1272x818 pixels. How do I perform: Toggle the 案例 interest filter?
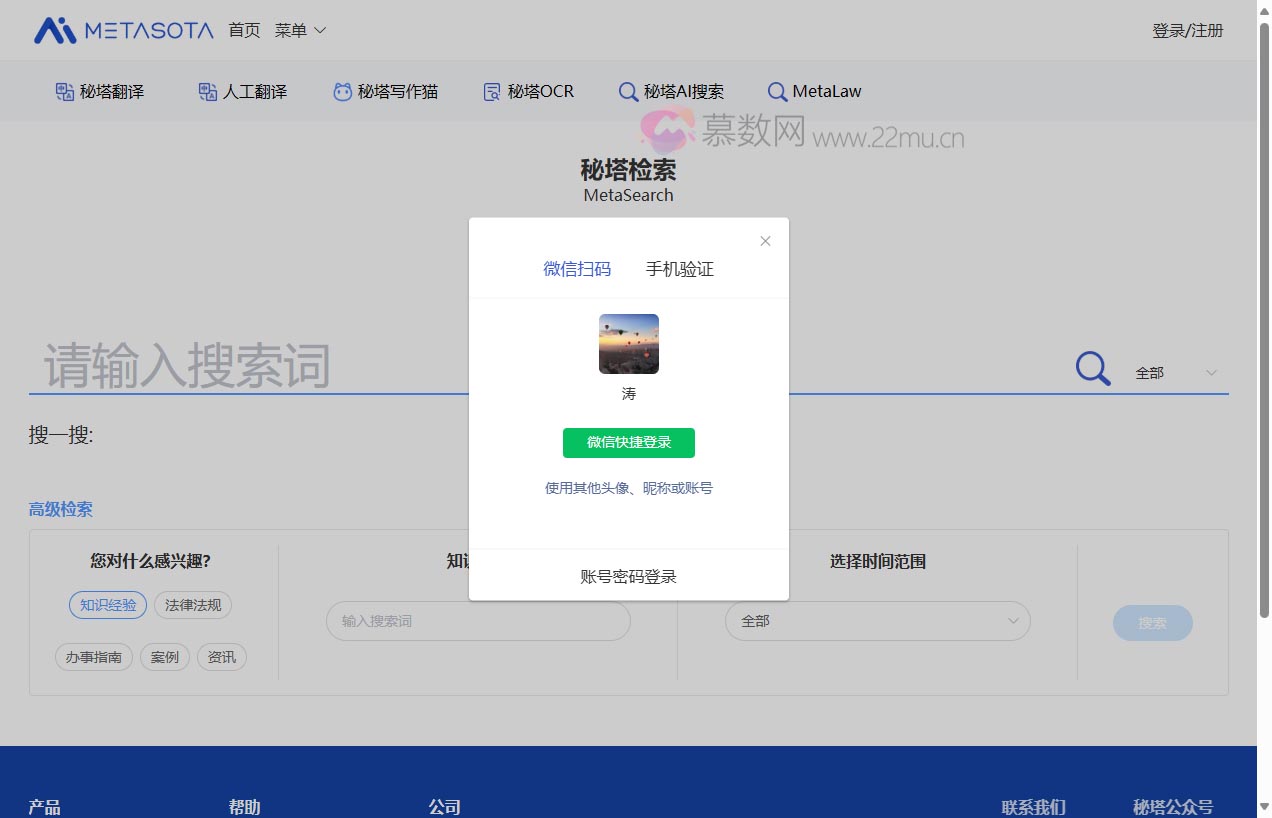tap(164, 657)
